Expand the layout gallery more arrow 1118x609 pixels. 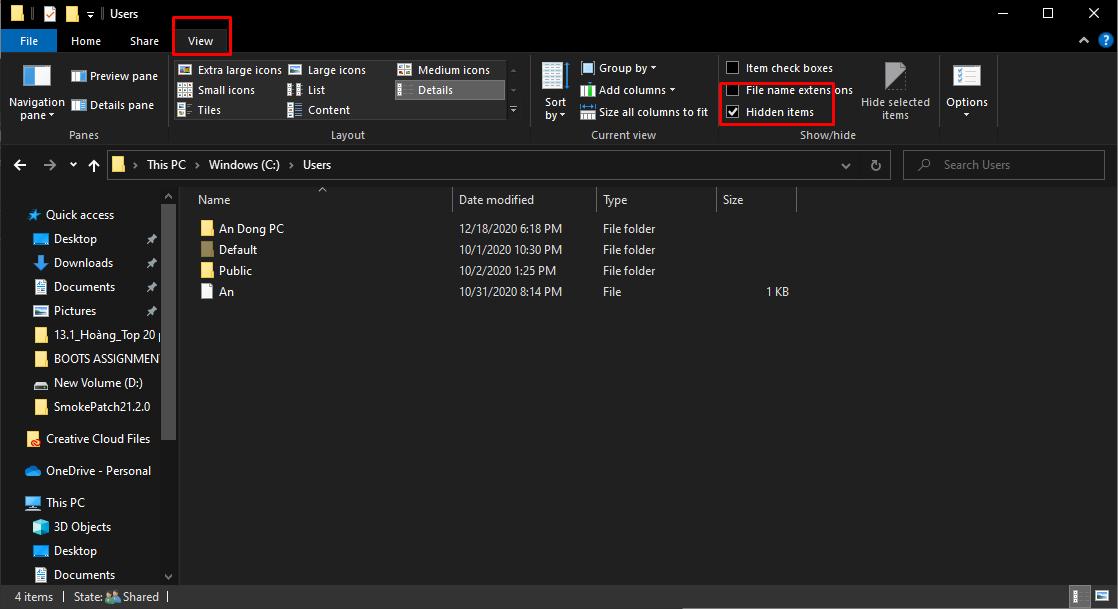coord(513,110)
